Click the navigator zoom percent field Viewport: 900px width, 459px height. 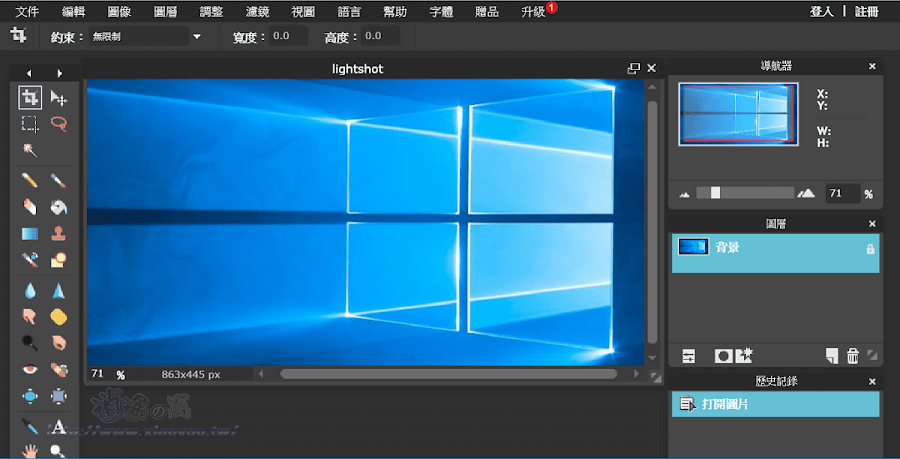[842, 193]
